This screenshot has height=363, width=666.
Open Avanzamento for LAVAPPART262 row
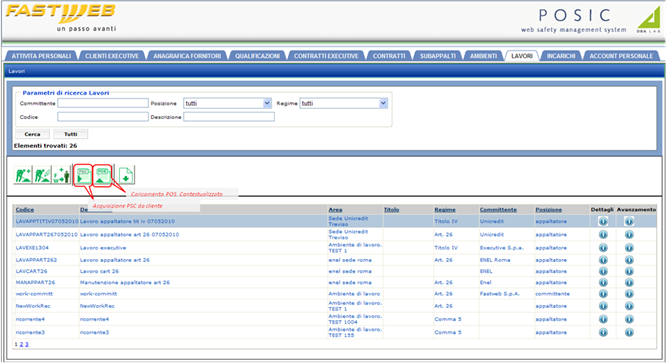pos(629,260)
